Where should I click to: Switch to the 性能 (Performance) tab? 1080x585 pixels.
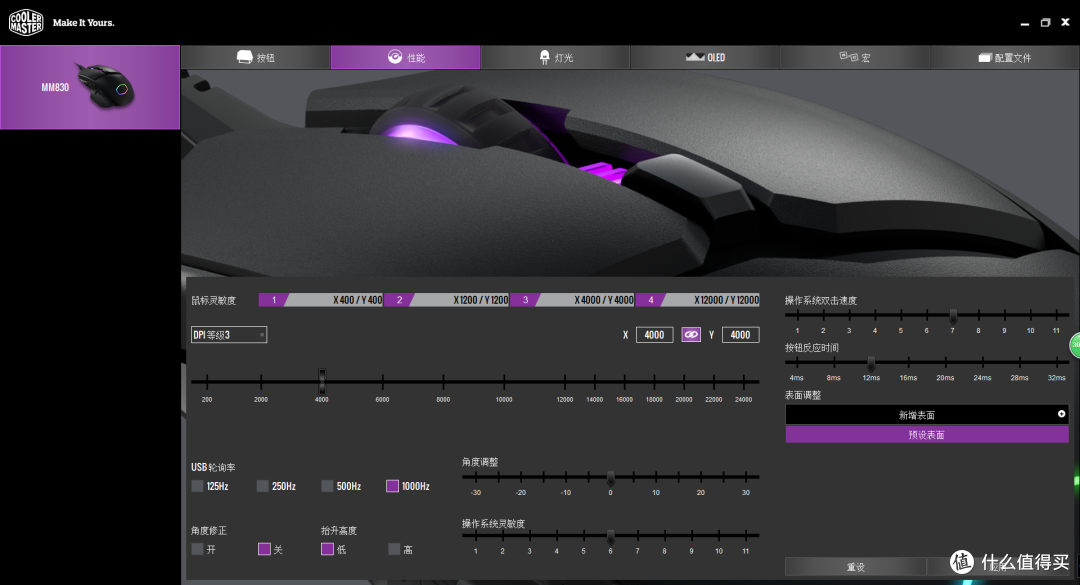point(405,57)
